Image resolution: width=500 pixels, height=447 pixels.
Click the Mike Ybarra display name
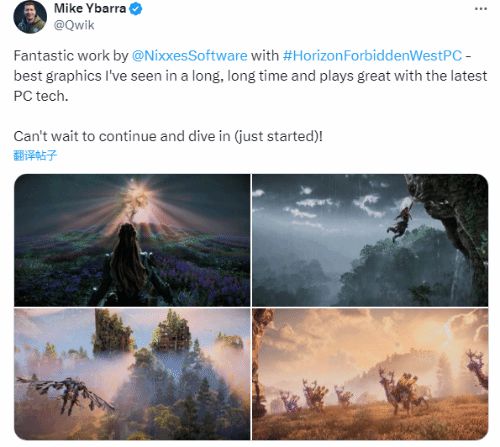pyautogui.click(x=90, y=8)
